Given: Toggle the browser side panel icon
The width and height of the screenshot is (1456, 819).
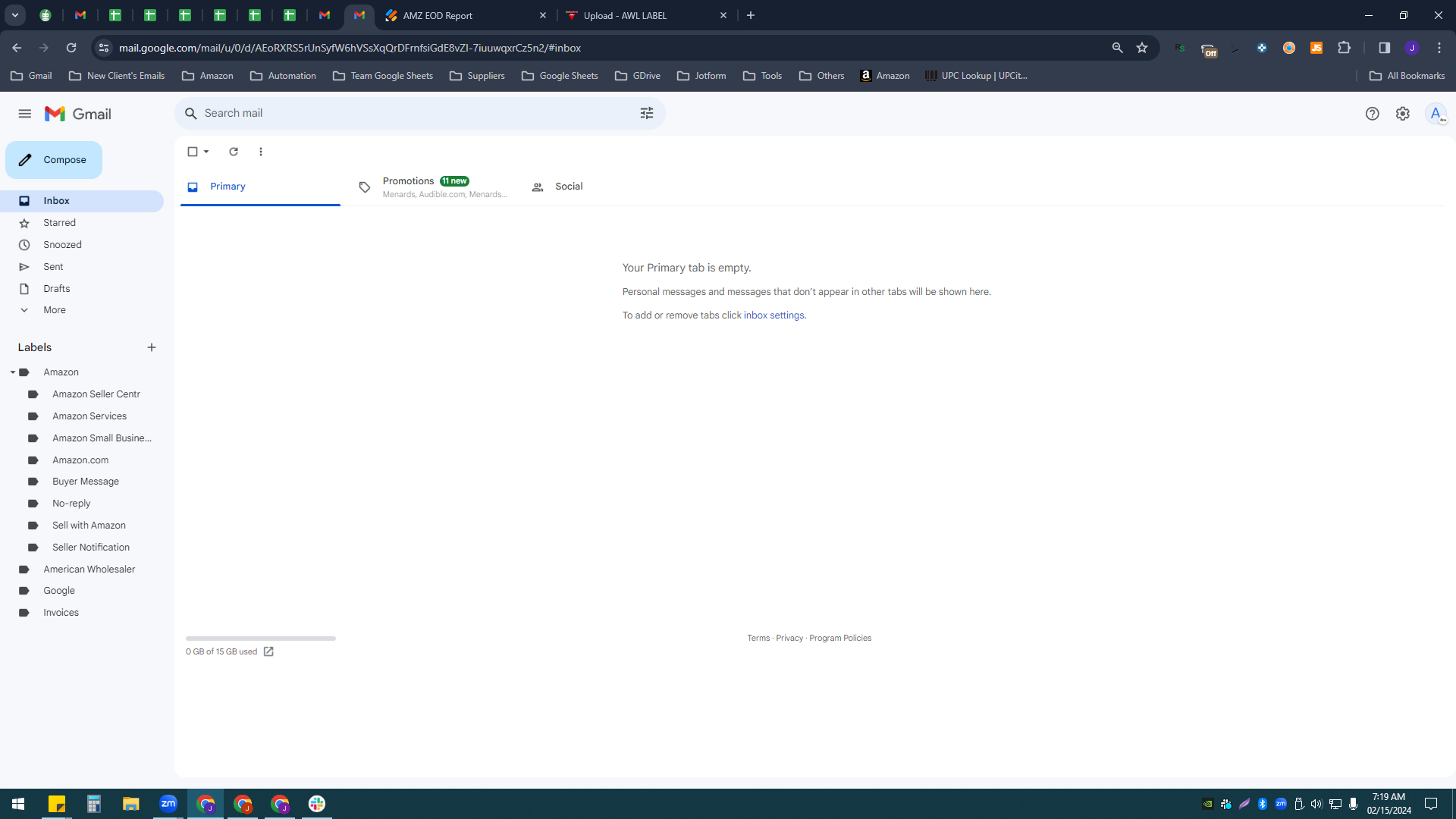Looking at the screenshot, I should (x=1384, y=48).
